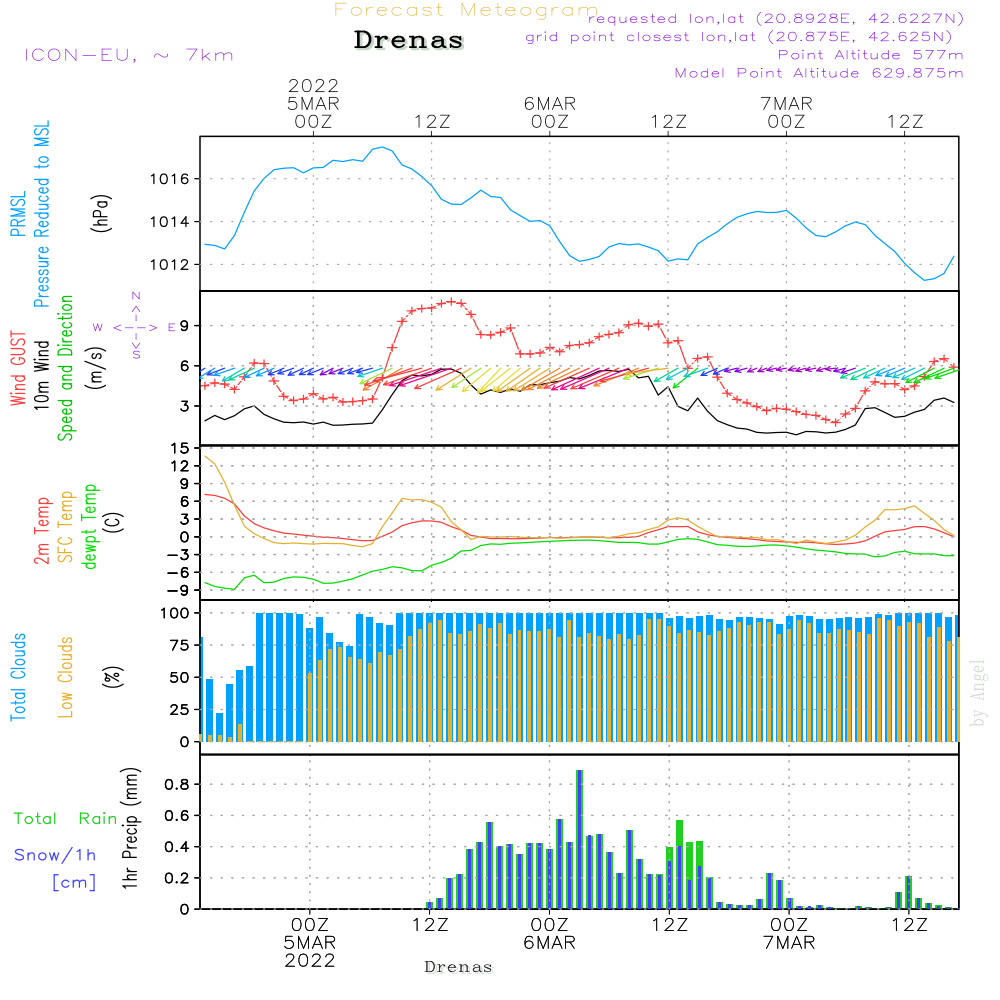Screen dimensions: 1000x1000
Task: Click the '2022' year label above the charts
Action: click(x=313, y=85)
